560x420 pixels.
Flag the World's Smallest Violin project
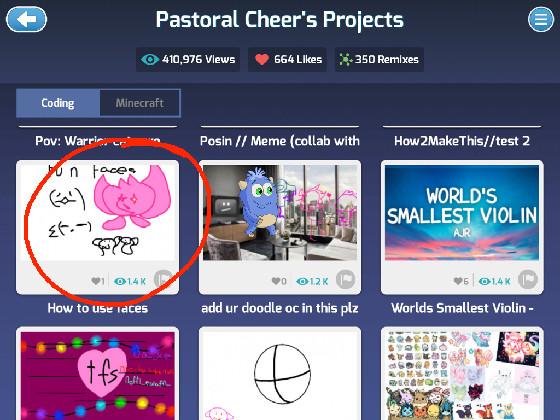[528, 279]
